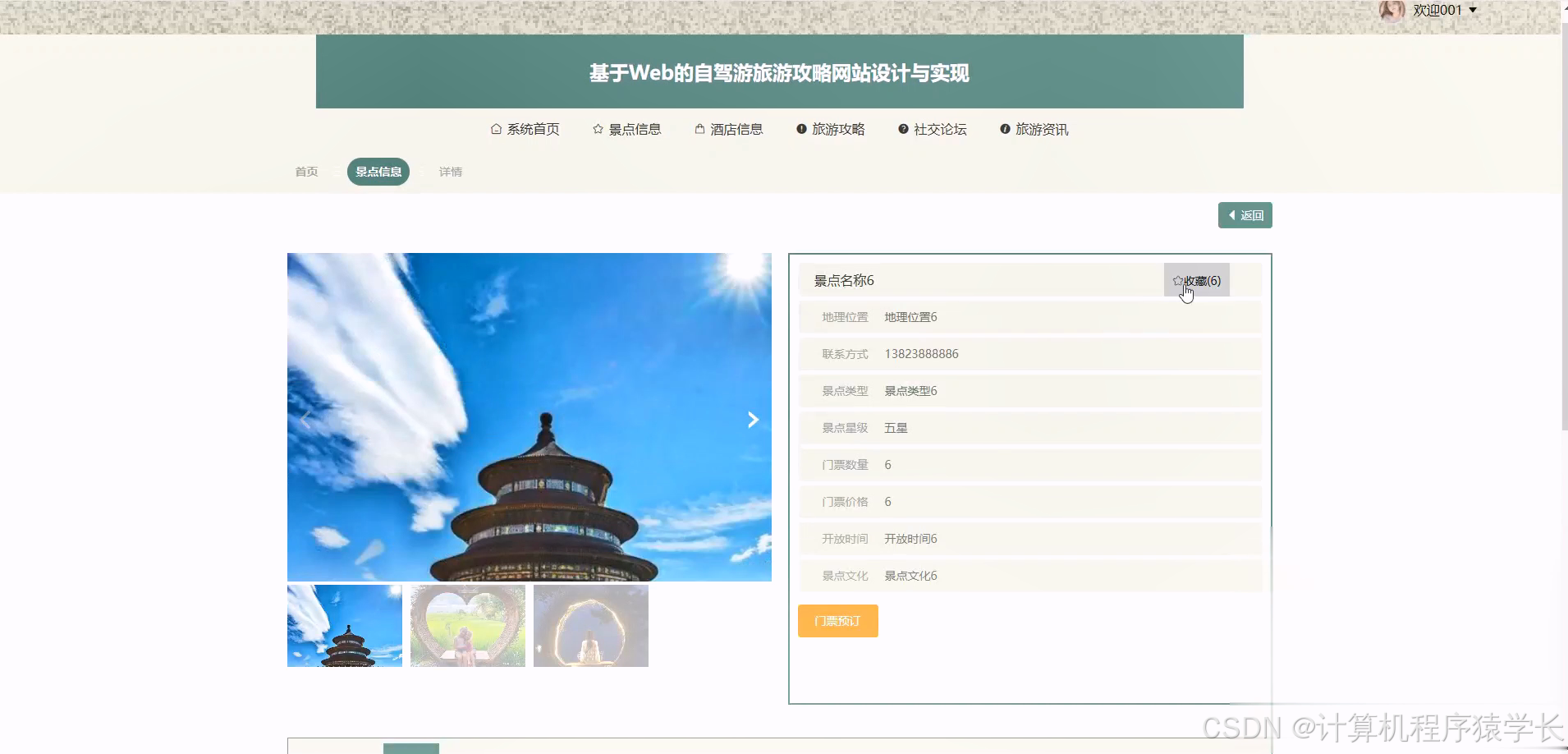The width and height of the screenshot is (1568, 754).
Task: Click the home icon beside 系统首页
Action: click(x=495, y=129)
